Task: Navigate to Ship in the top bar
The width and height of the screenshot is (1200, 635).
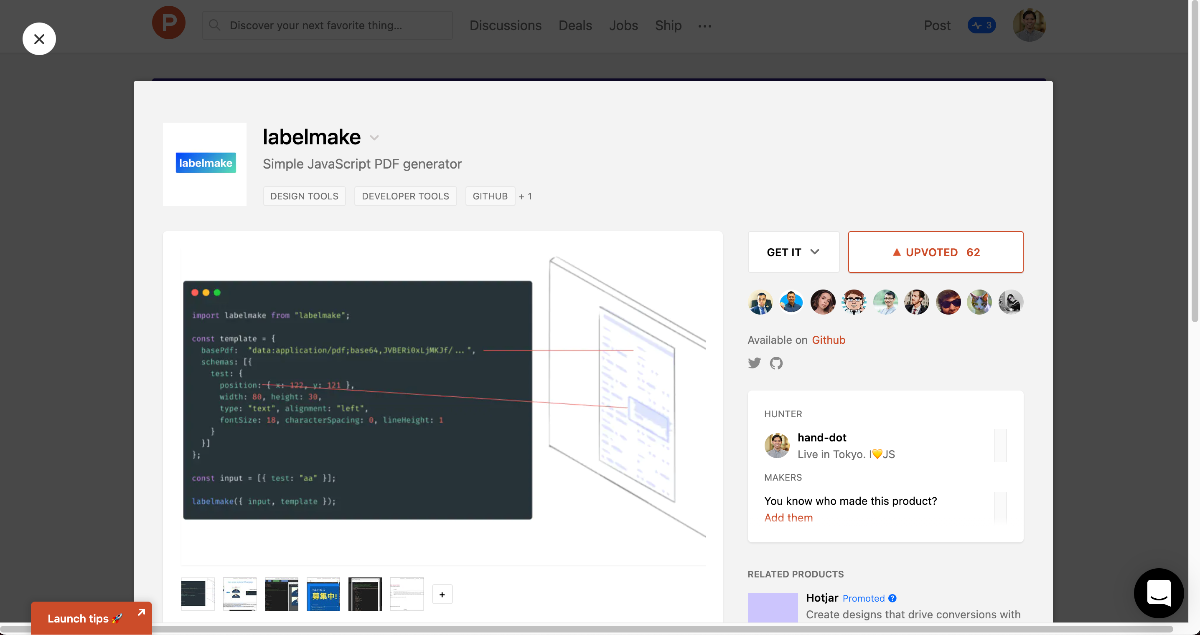Action: coord(668,25)
